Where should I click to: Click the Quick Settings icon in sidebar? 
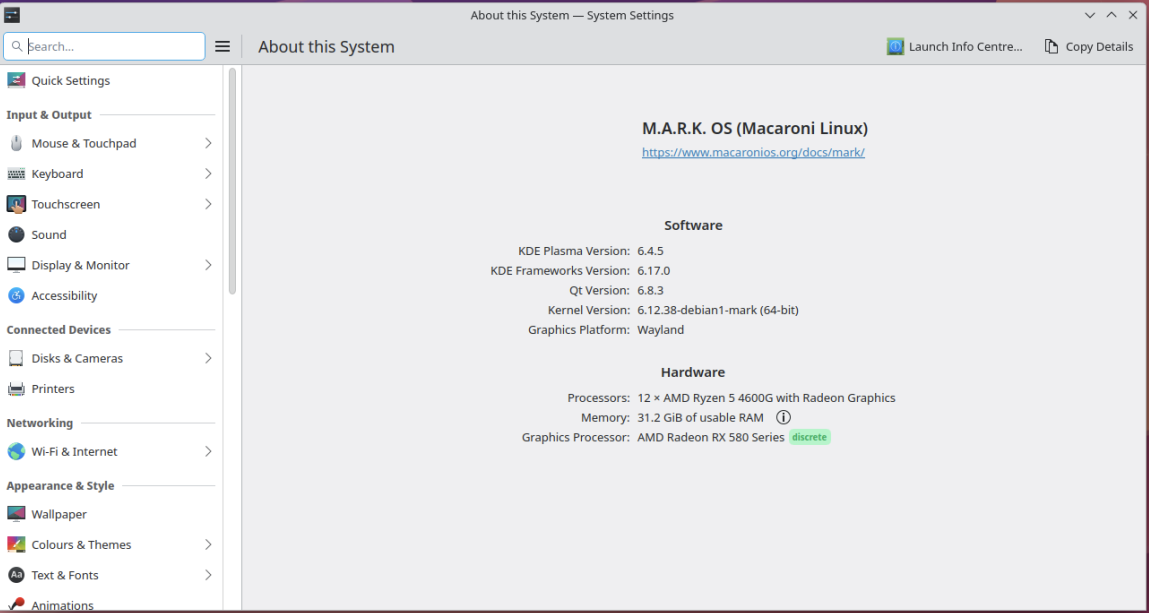click(16, 81)
